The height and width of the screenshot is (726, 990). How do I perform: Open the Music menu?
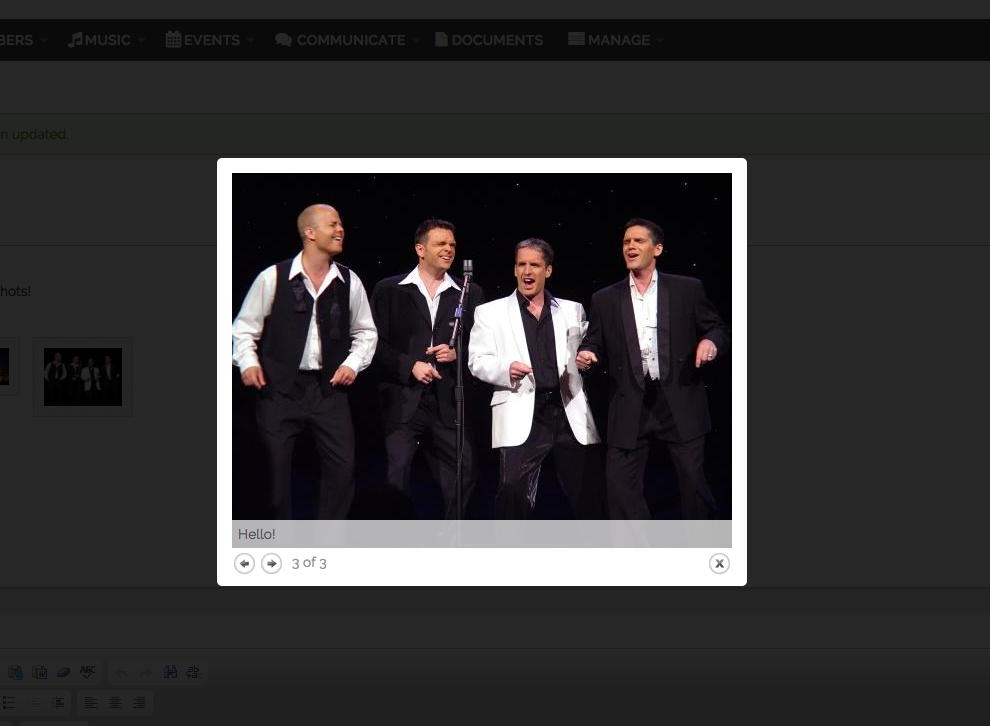coord(99,40)
